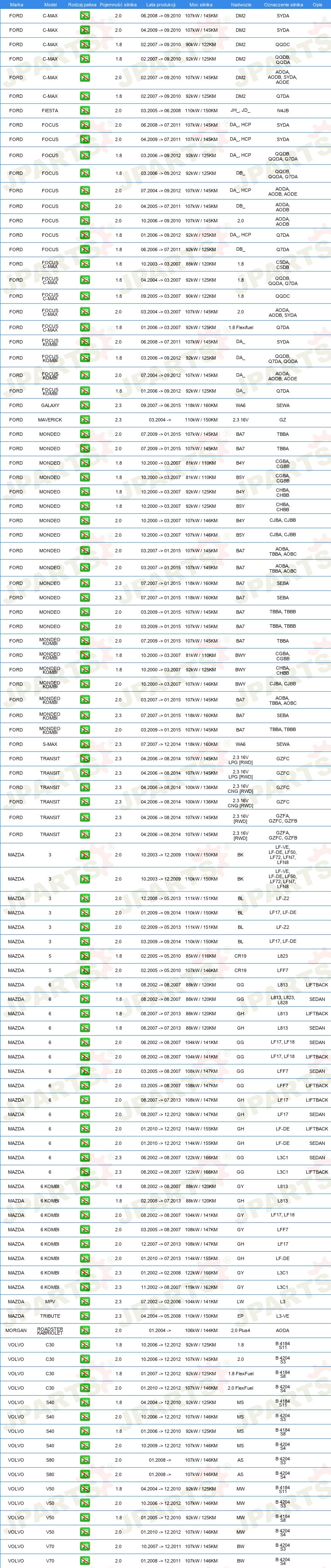
Task: Click the fuel icon in the VOLVO C30 1.8 FlexFuel row
Action: pos(85,1374)
